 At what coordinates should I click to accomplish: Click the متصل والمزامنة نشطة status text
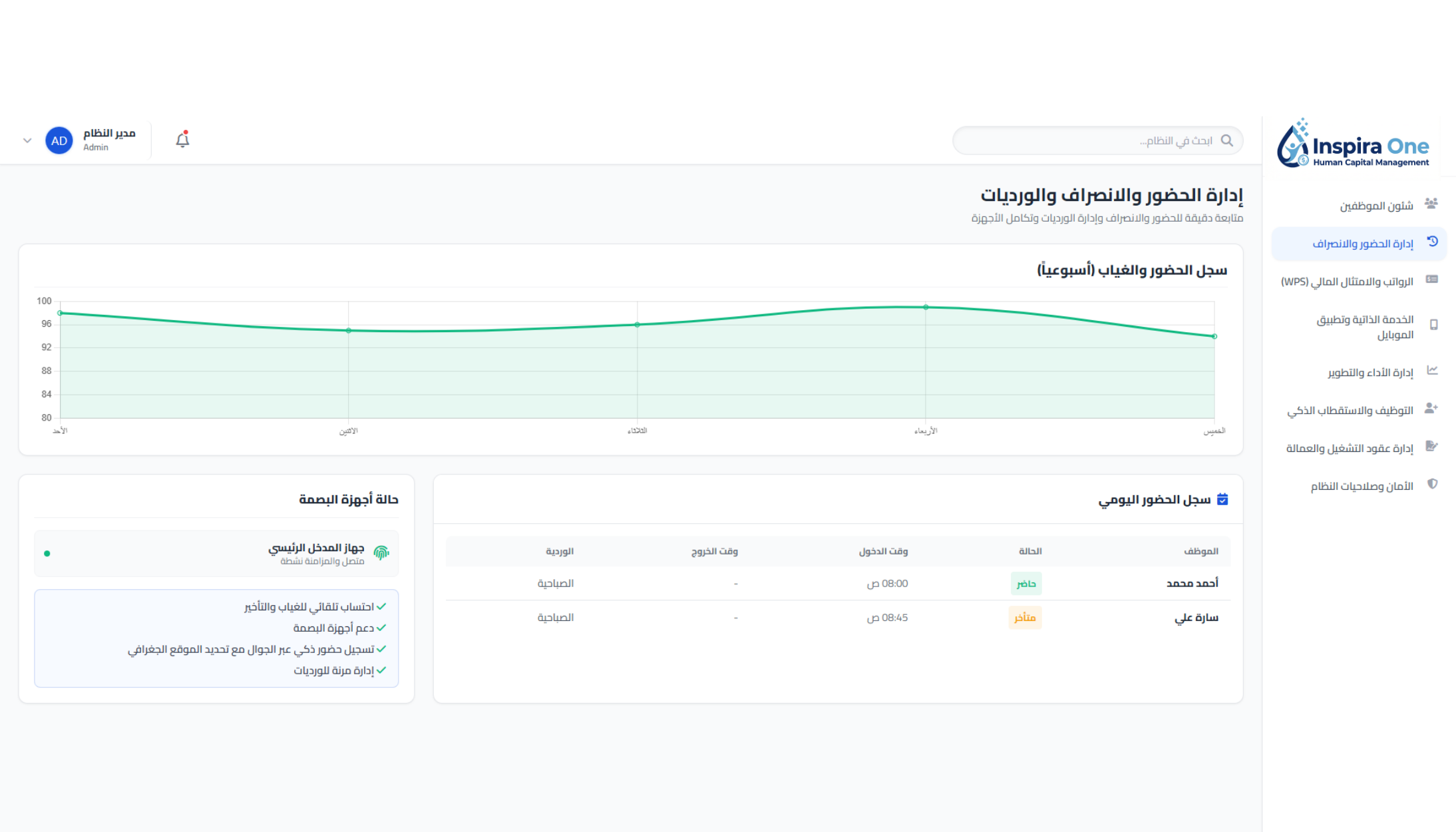(x=322, y=561)
